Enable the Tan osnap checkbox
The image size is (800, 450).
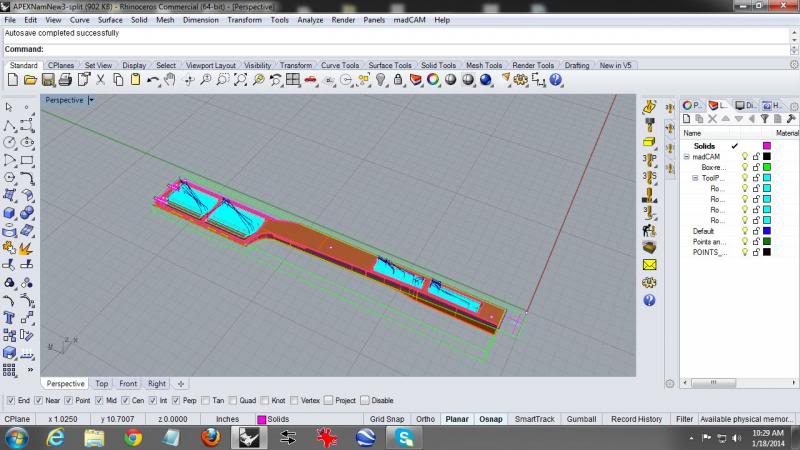point(206,401)
